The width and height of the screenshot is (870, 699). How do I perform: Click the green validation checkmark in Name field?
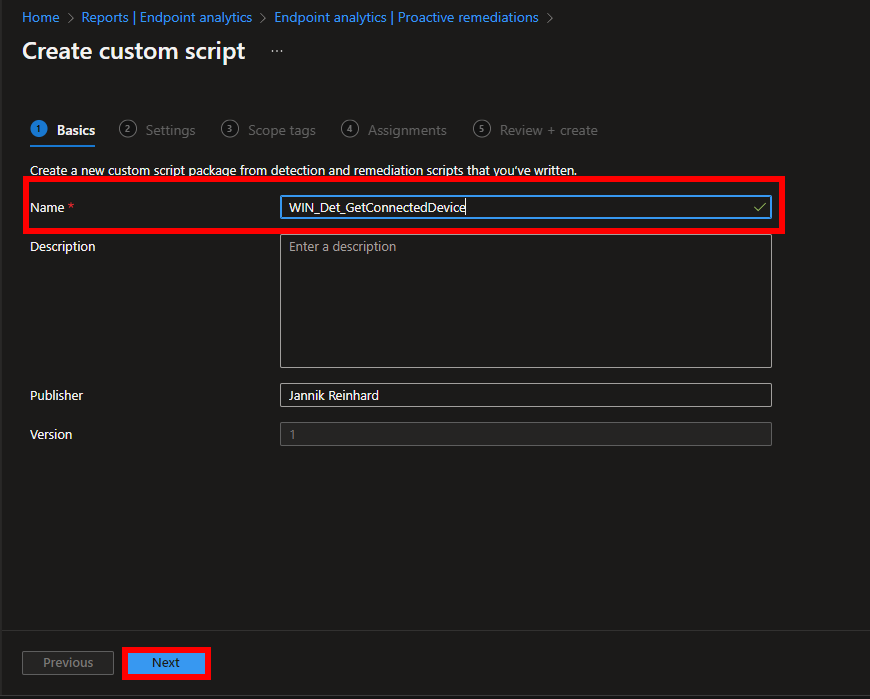point(761,207)
